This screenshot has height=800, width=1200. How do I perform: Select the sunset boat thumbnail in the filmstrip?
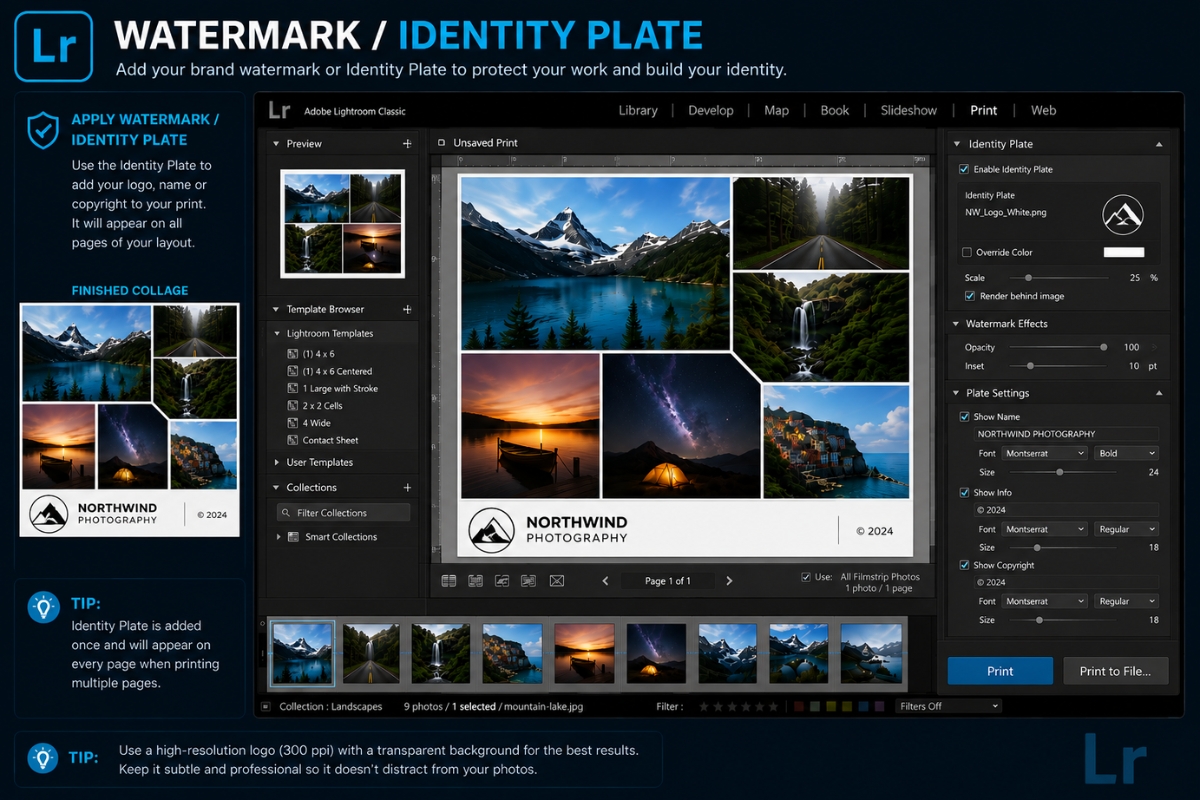(x=585, y=653)
